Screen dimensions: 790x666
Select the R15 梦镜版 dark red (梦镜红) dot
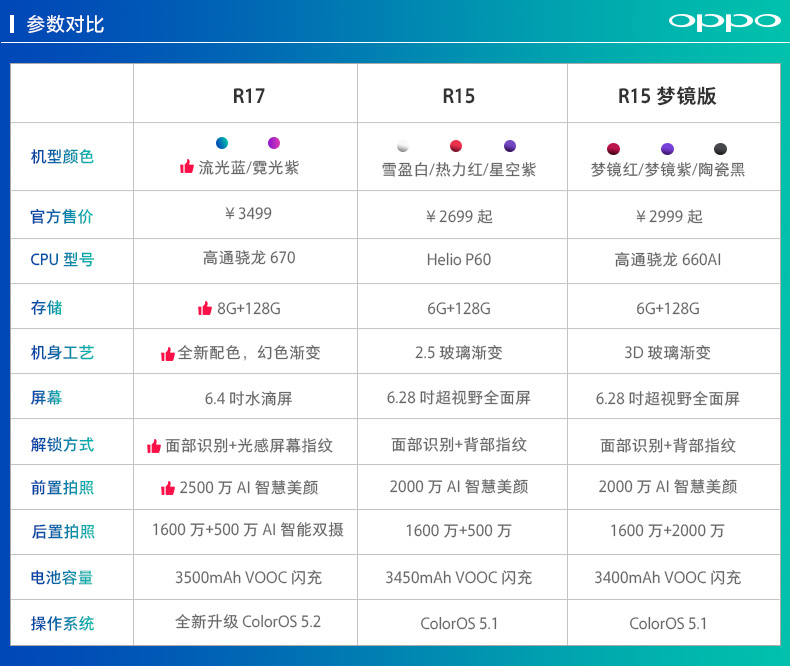(x=614, y=149)
